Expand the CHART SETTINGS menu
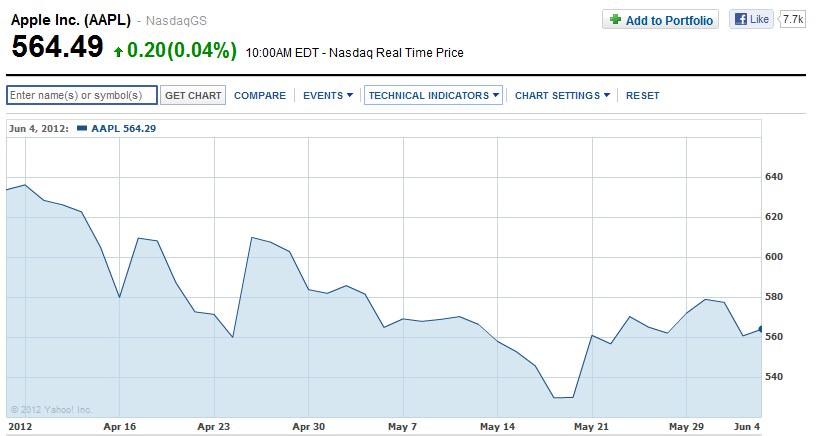 [562, 95]
